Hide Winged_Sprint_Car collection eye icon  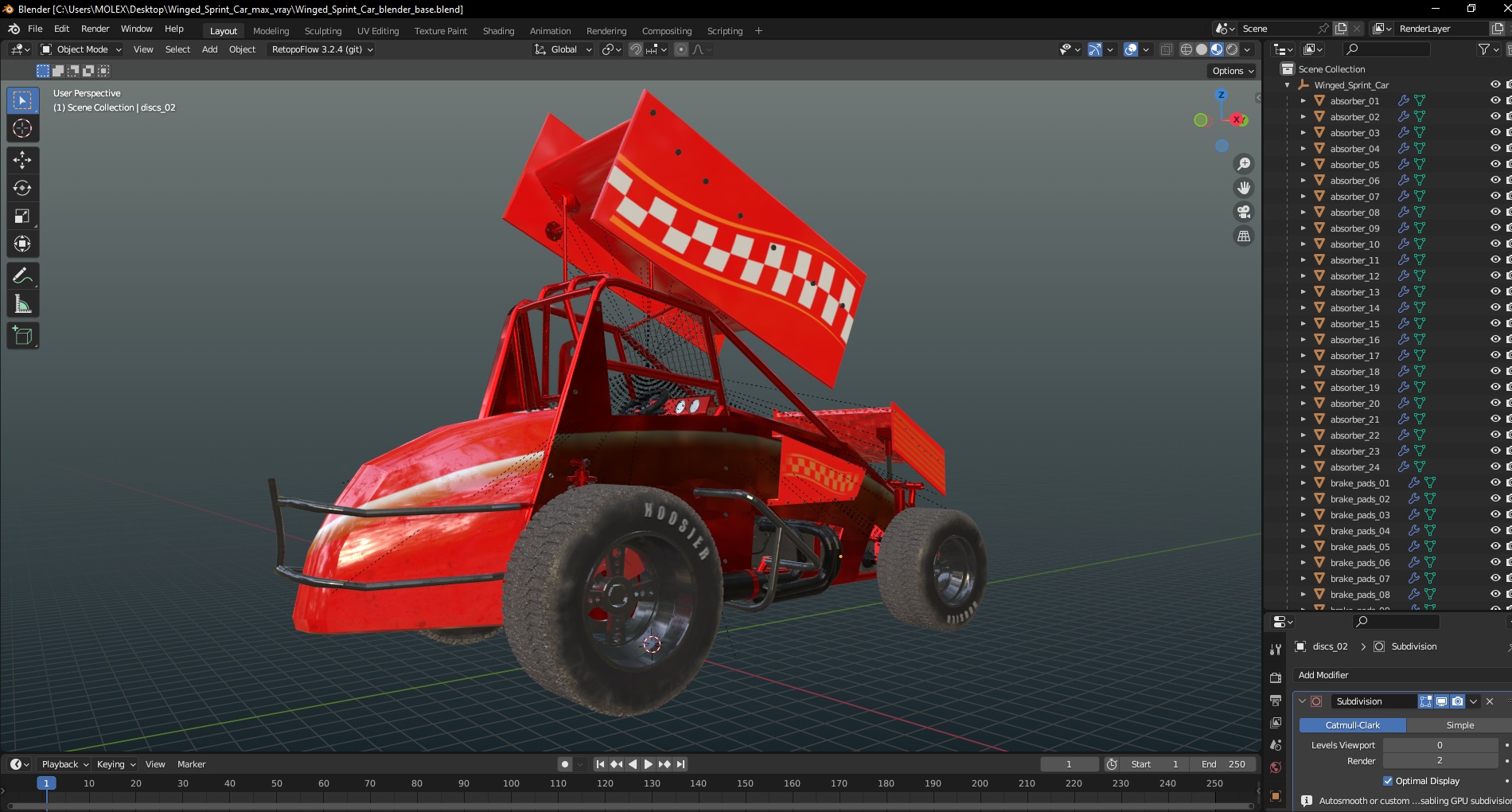1495,84
